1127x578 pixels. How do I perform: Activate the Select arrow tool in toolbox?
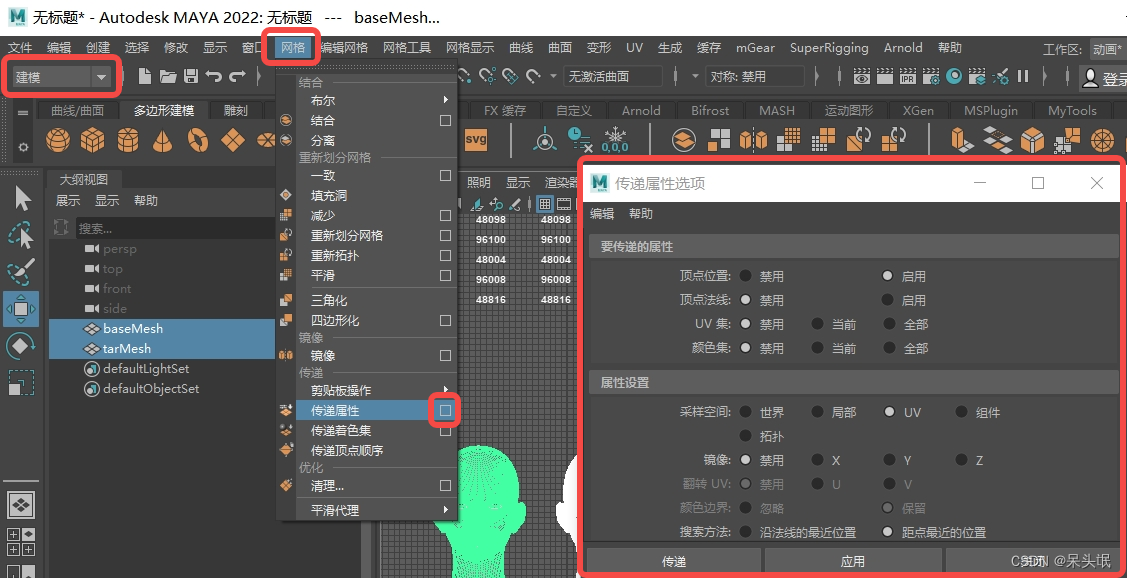pyautogui.click(x=22, y=198)
